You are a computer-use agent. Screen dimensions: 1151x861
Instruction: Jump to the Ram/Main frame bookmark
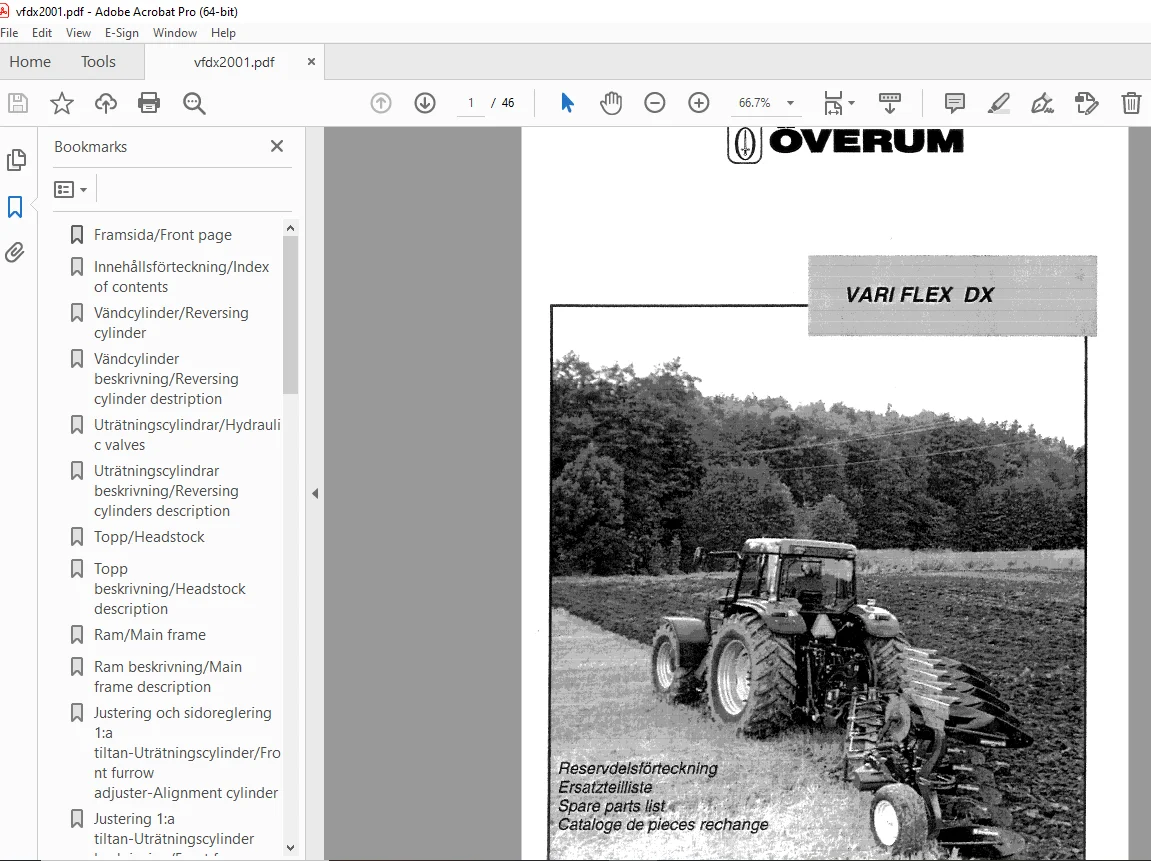150,635
